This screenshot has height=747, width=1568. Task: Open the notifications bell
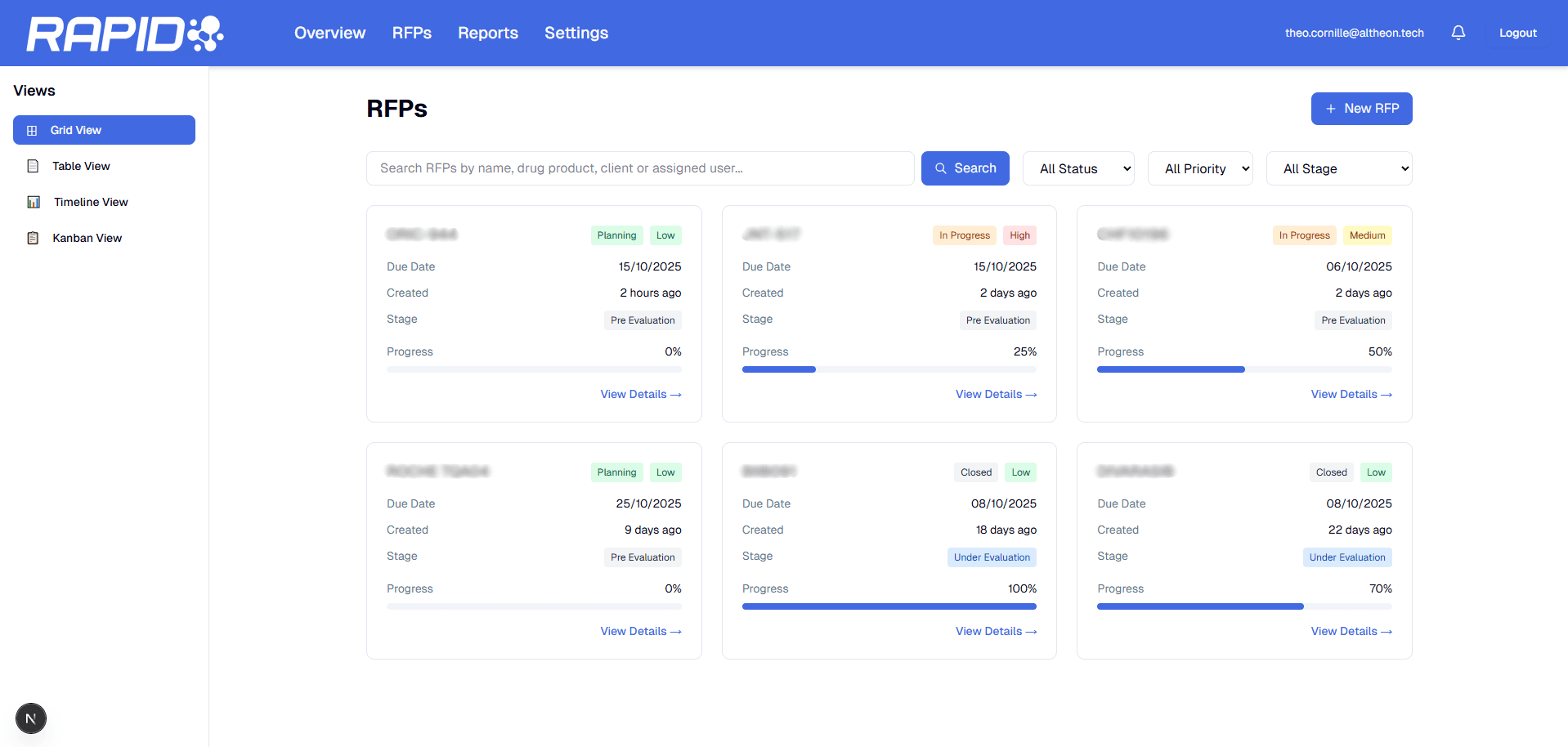point(1458,33)
